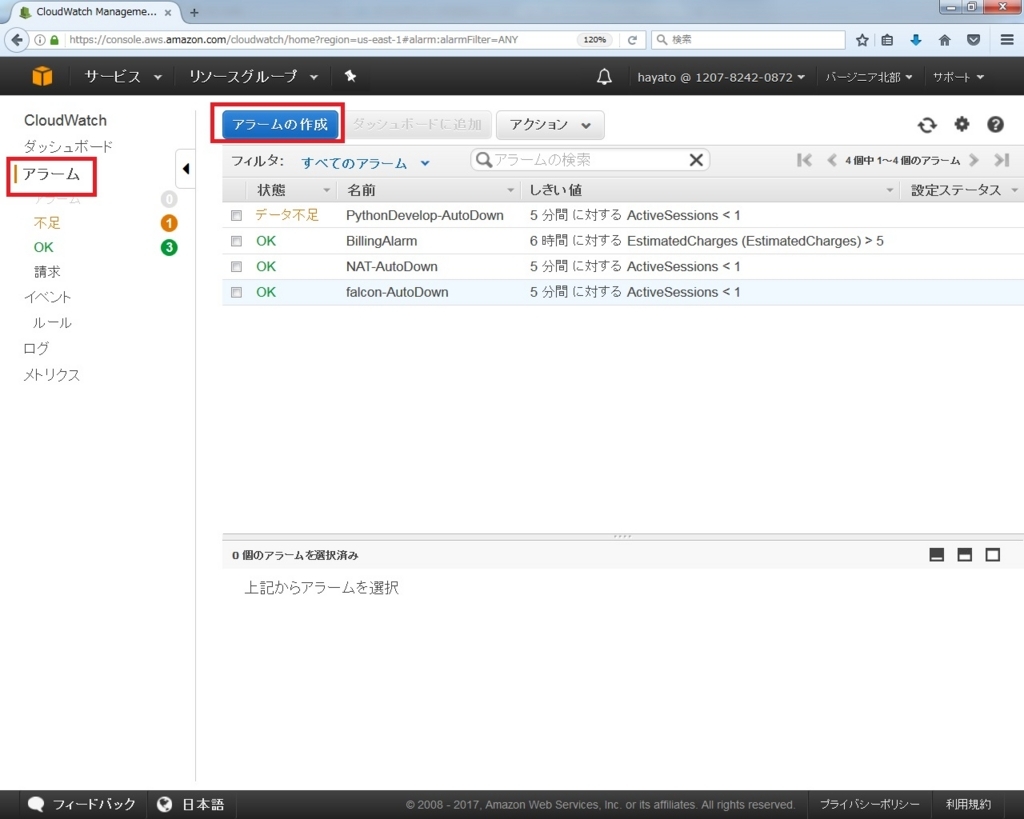Open ダッシュボード in the sidebar
The height and width of the screenshot is (819, 1024).
[68, 146]
